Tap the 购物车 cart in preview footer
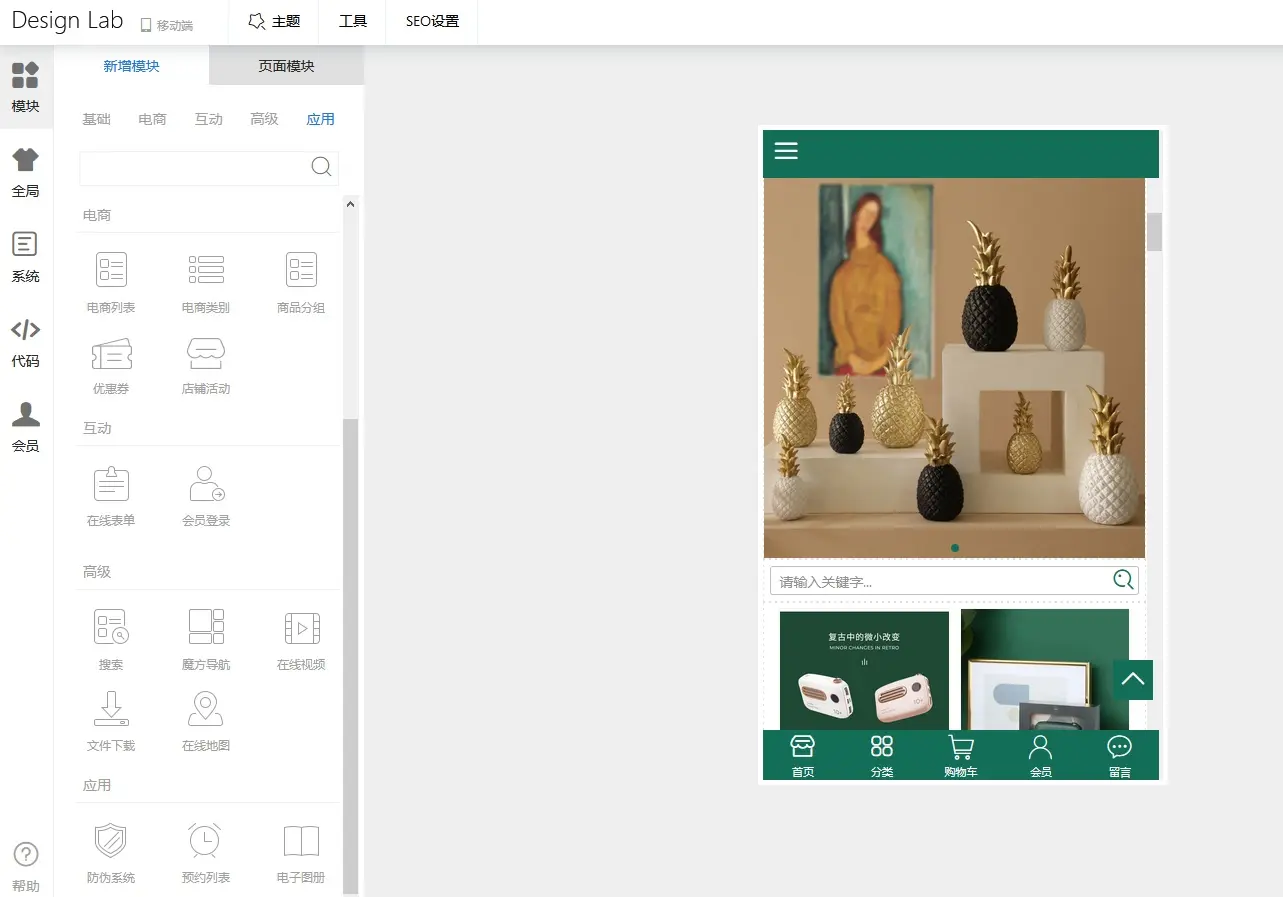The height and width of the screenshot is (897, 1283). [x=960, y=756]
